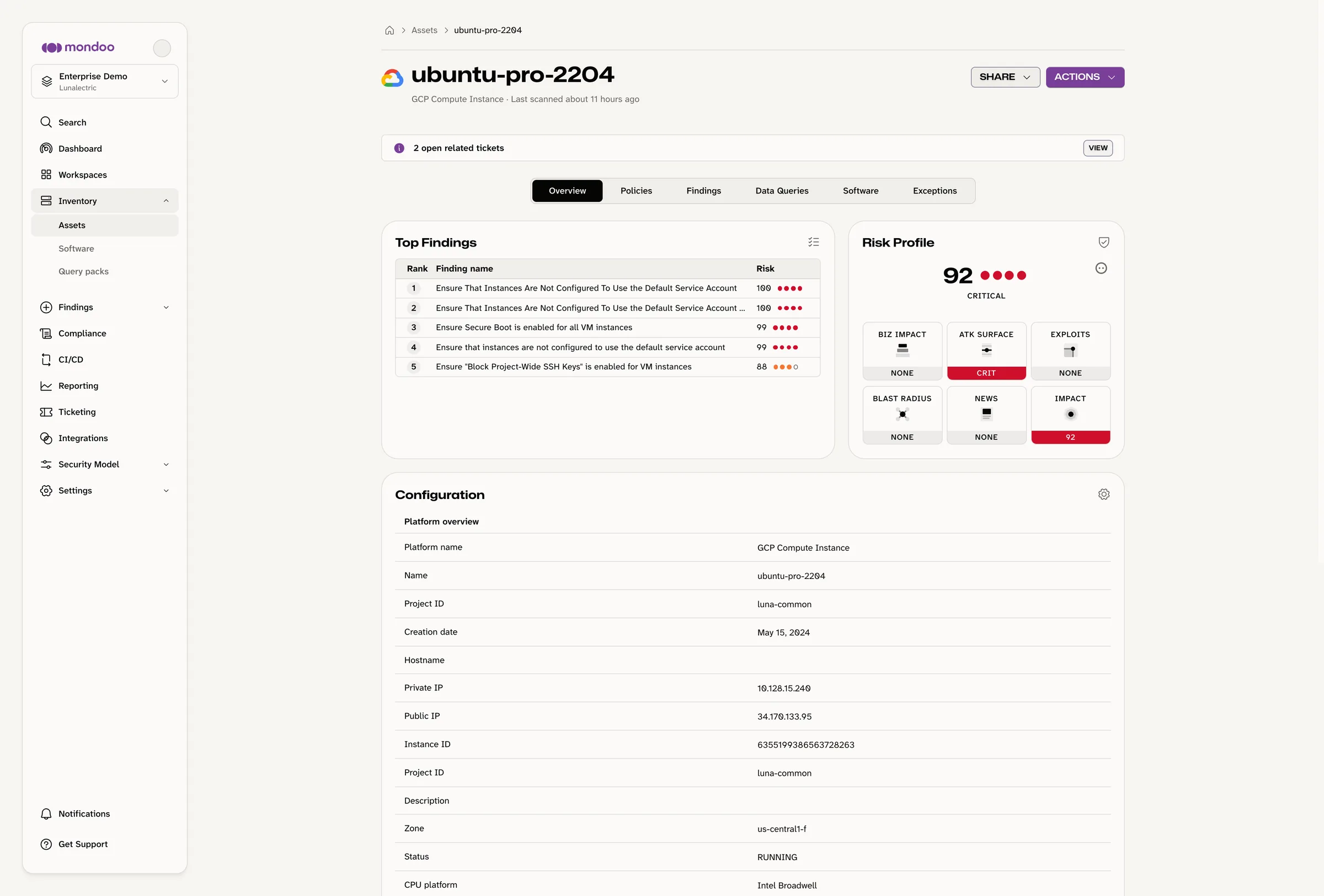Click VIEW for related tickets
This screenshot has width=1324, height=896.
pyautogui.click(x=1097, y=148)
